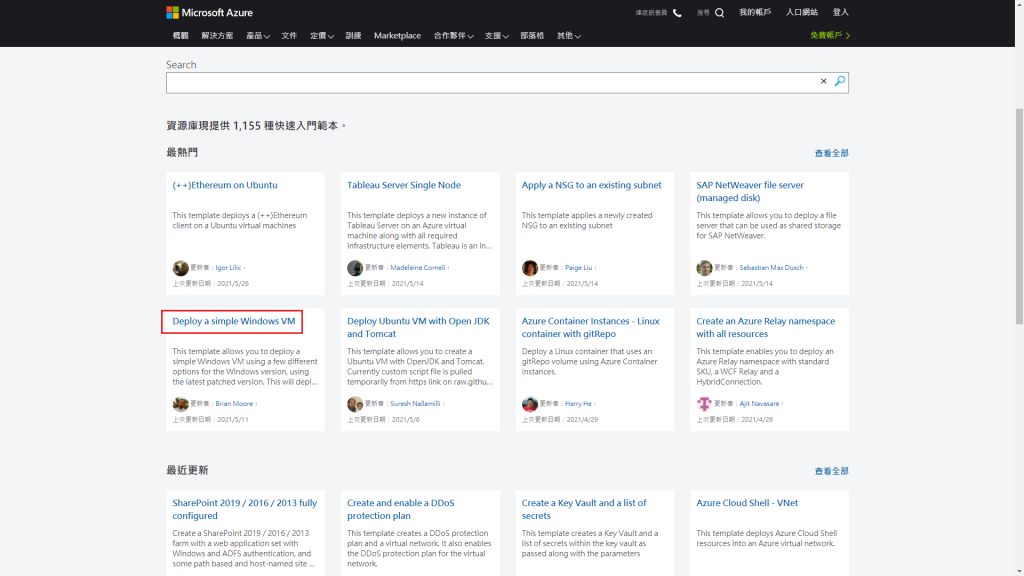Open Create and enable a DDoS protection plan
Screen dimensions: 1024x576
[400, 509]
